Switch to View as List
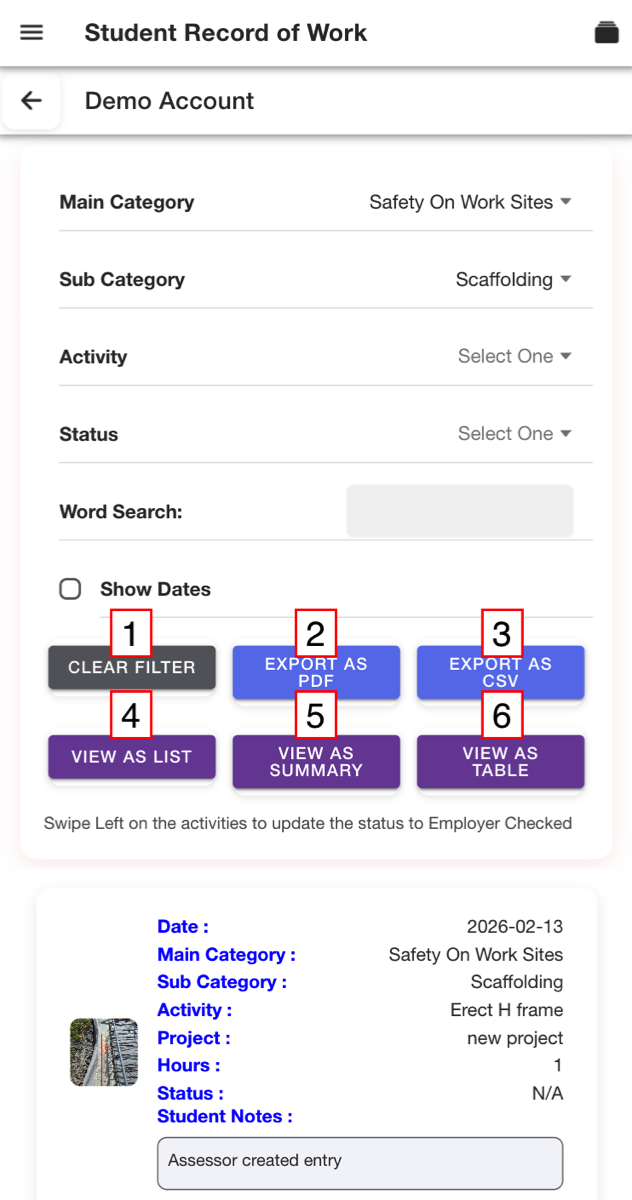This screenshot has width=632, height=1200. (x=132, y=757)
